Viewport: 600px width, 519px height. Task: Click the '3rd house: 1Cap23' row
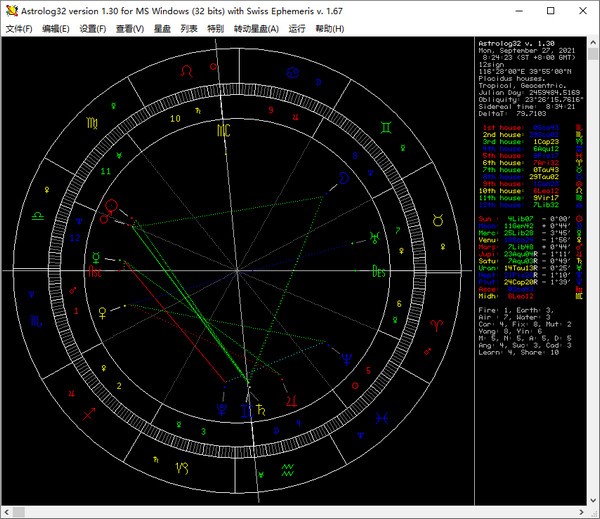[530, 142]
